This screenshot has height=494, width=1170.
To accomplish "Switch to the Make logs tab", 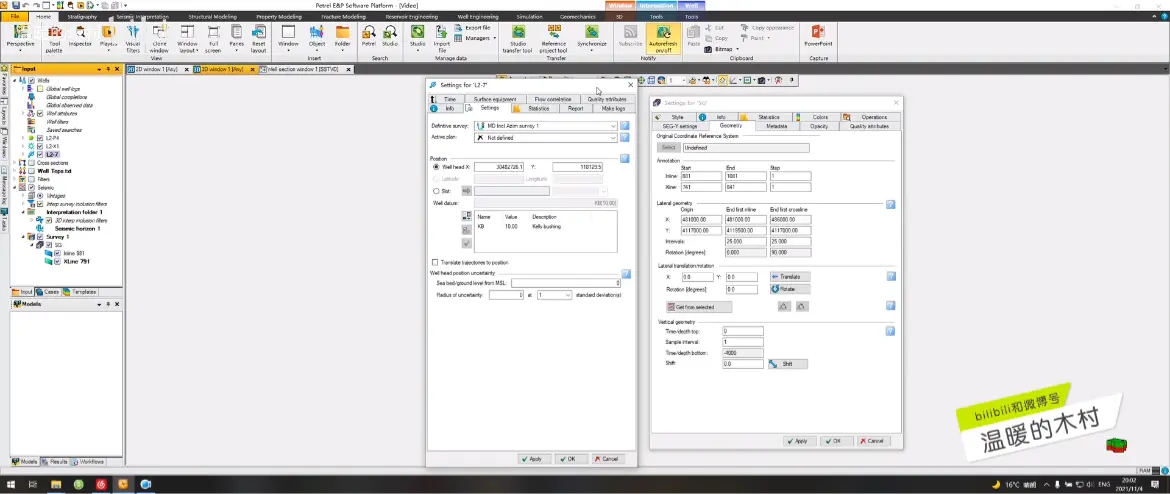I will 613,109.
